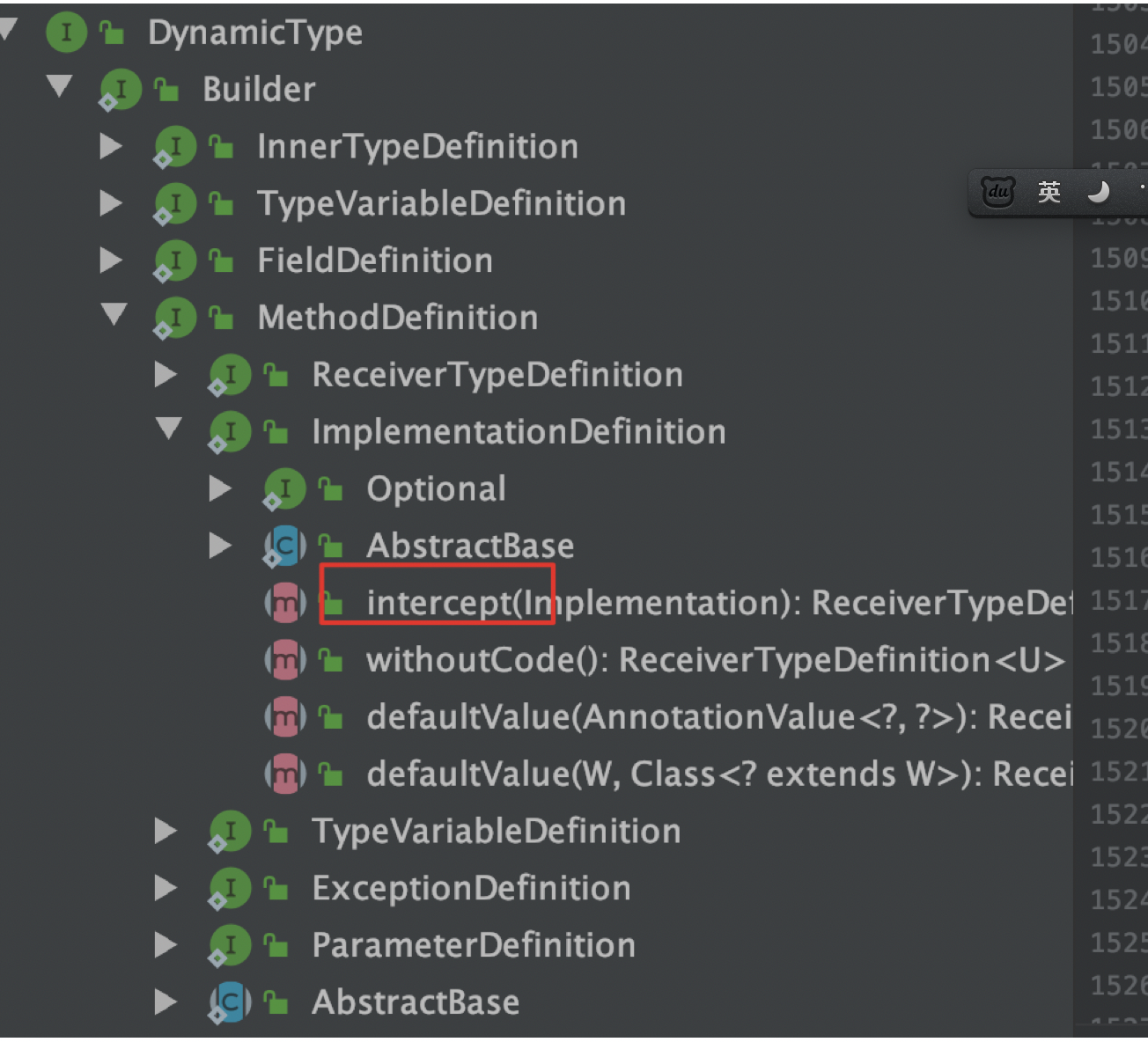Click the MethodDefinition interface icon
Screen dimensions: 1148x1042
tap(175, 318)
